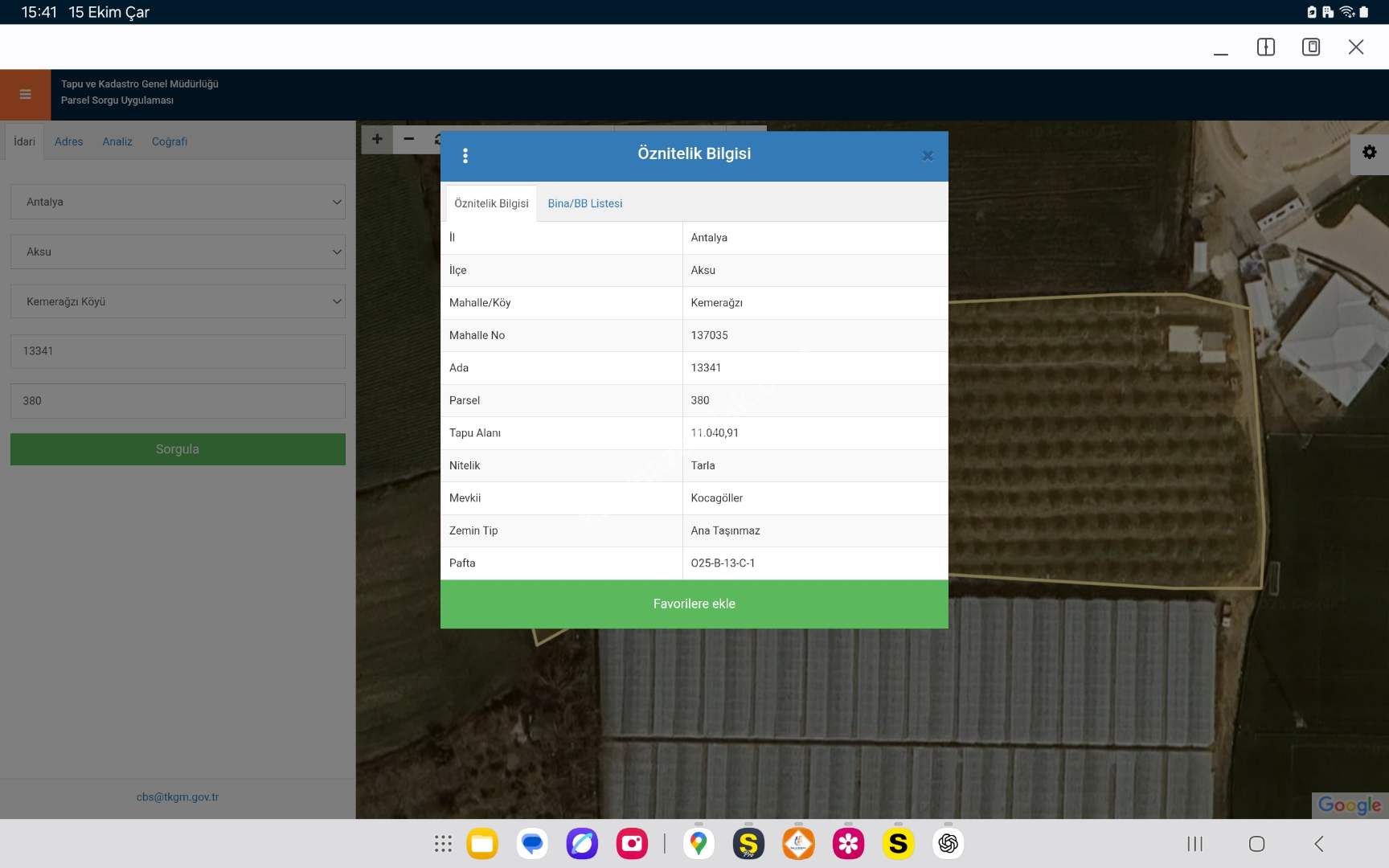Open the Analiz tab
Screen dimensions: 1389x868
point(117,141)
